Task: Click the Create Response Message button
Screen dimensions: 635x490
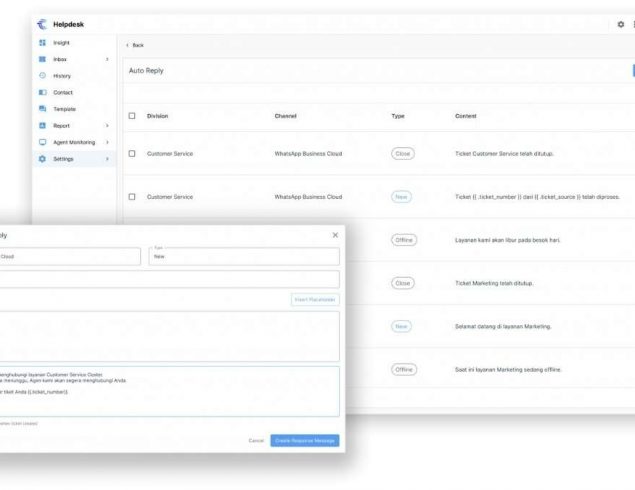Action: tap(304, 440)
